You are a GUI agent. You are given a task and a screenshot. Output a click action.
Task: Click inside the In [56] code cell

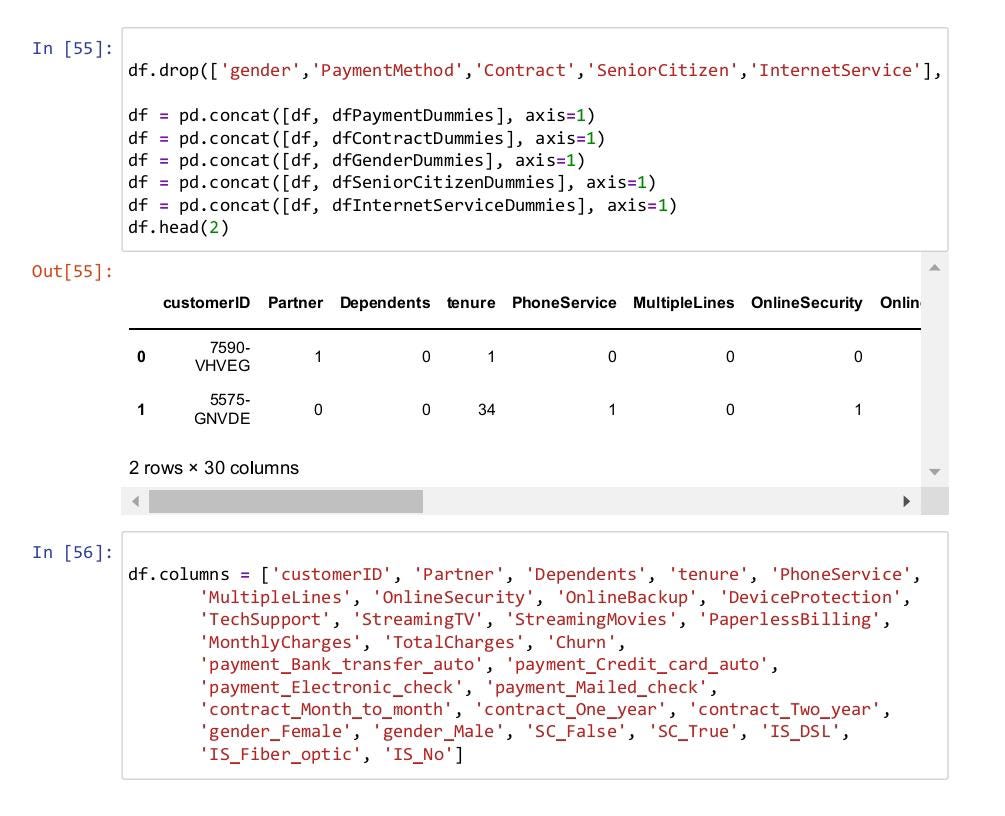[500, 665]
